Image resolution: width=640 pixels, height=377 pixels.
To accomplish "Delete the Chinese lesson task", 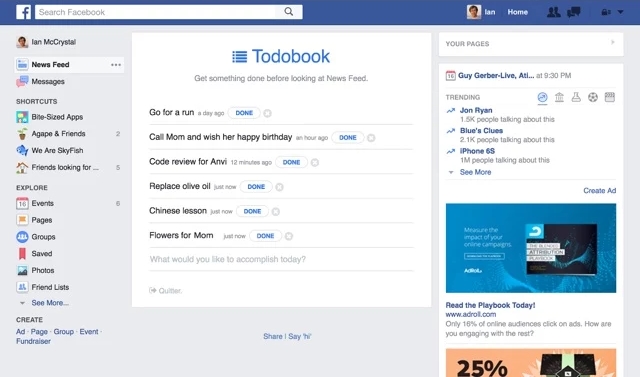I will click(276, 211).
